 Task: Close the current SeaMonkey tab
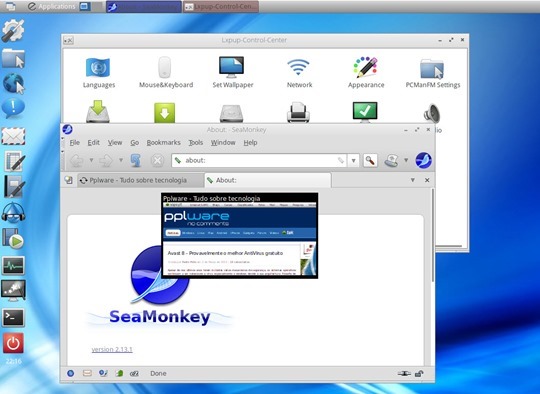click(x=427, y=180)
